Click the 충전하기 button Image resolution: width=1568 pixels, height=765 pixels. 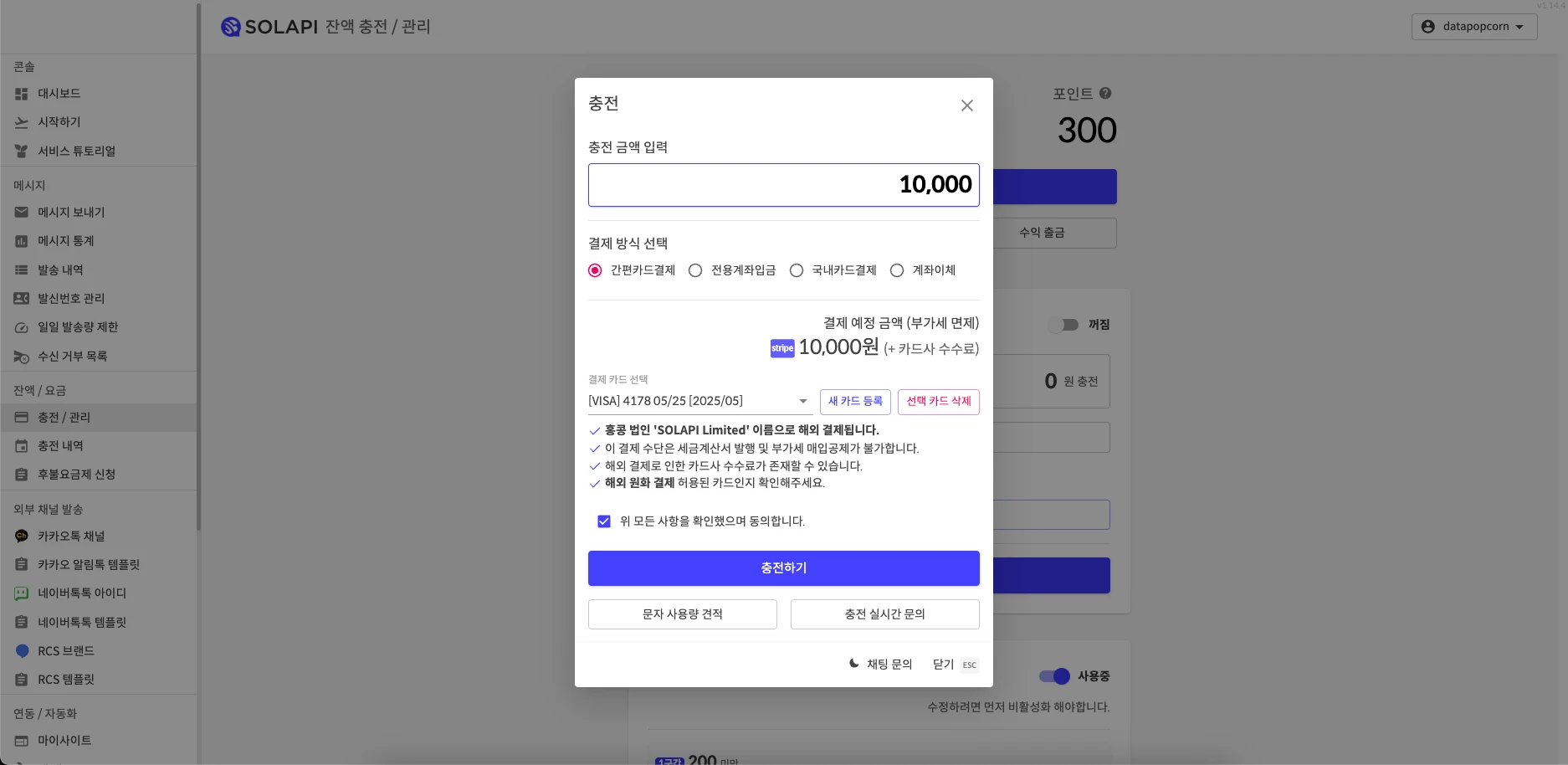tap(783, 568)
